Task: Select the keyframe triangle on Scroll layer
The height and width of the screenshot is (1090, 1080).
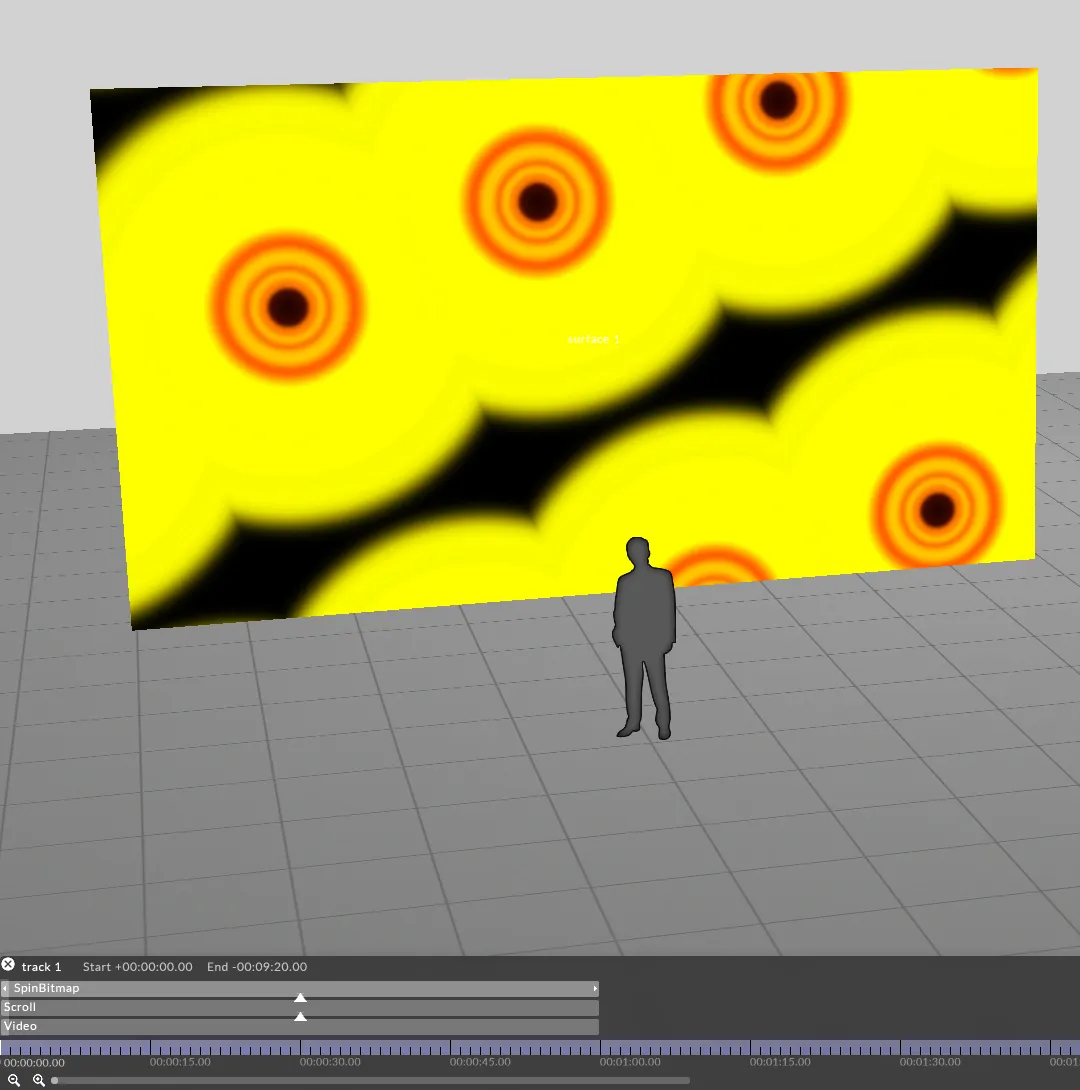Action: pyautogui.click(x=300, y=1016)
